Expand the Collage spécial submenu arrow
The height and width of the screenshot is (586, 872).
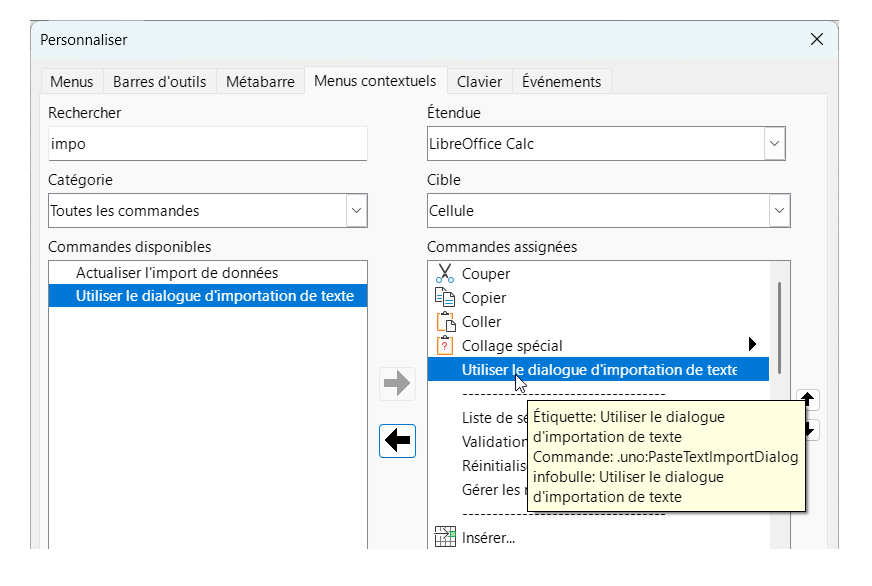[753, 345]
